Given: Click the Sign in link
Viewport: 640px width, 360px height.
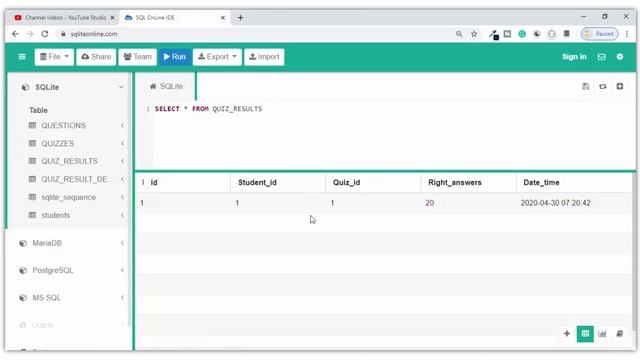Looking at the screenshot, I should [574, 57].
